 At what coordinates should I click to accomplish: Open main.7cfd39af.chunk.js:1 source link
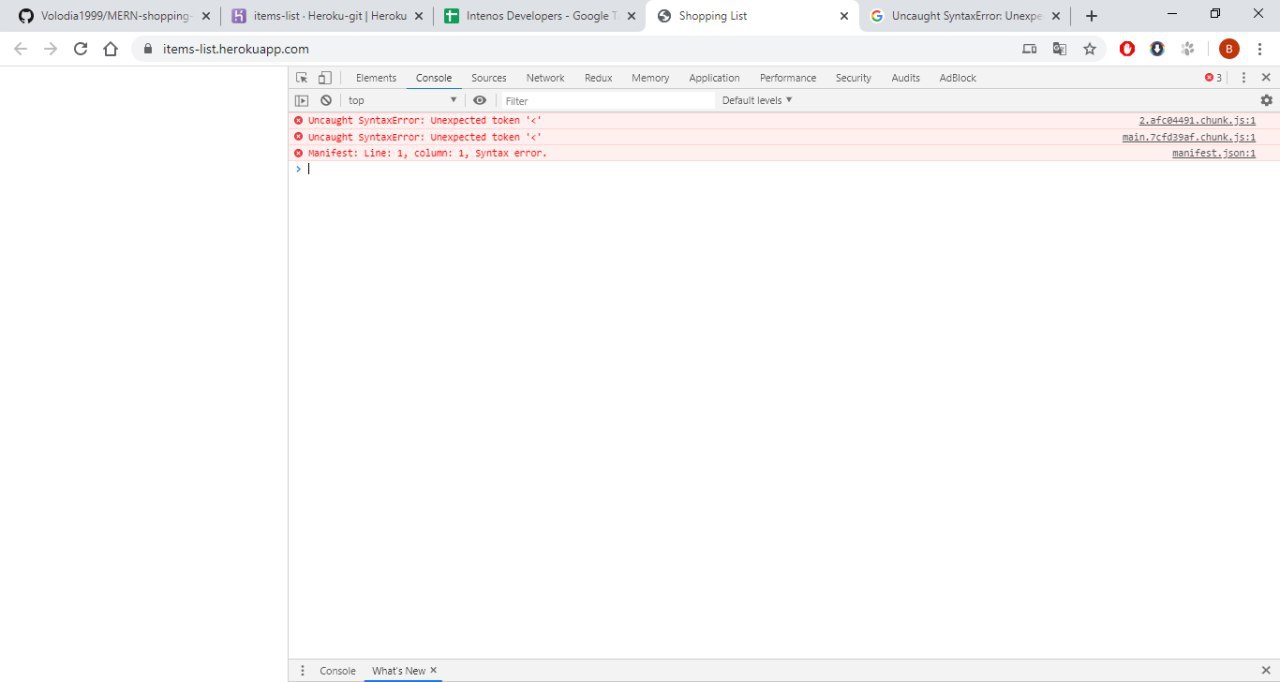(1189, 137)
